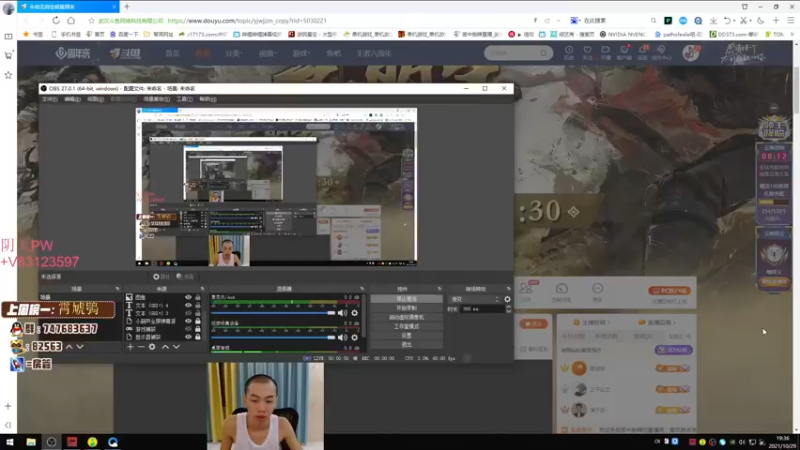Image resolution: width=800 pixels, height=450 pixels.
Task: Open Windows Start menu
Action: coord(10,442)
